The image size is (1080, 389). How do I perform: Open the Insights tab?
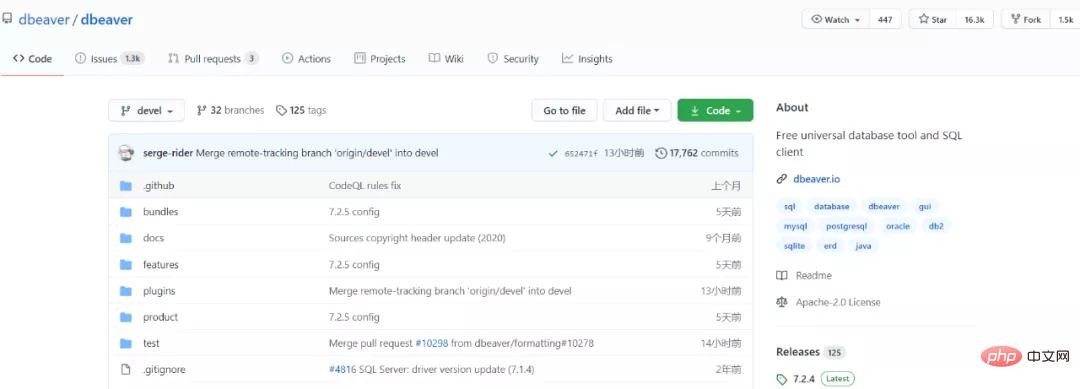point(587,59)
